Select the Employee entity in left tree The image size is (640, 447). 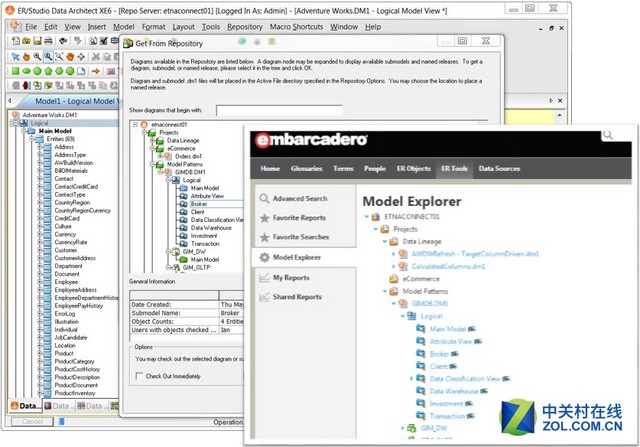tap(66, 282)
